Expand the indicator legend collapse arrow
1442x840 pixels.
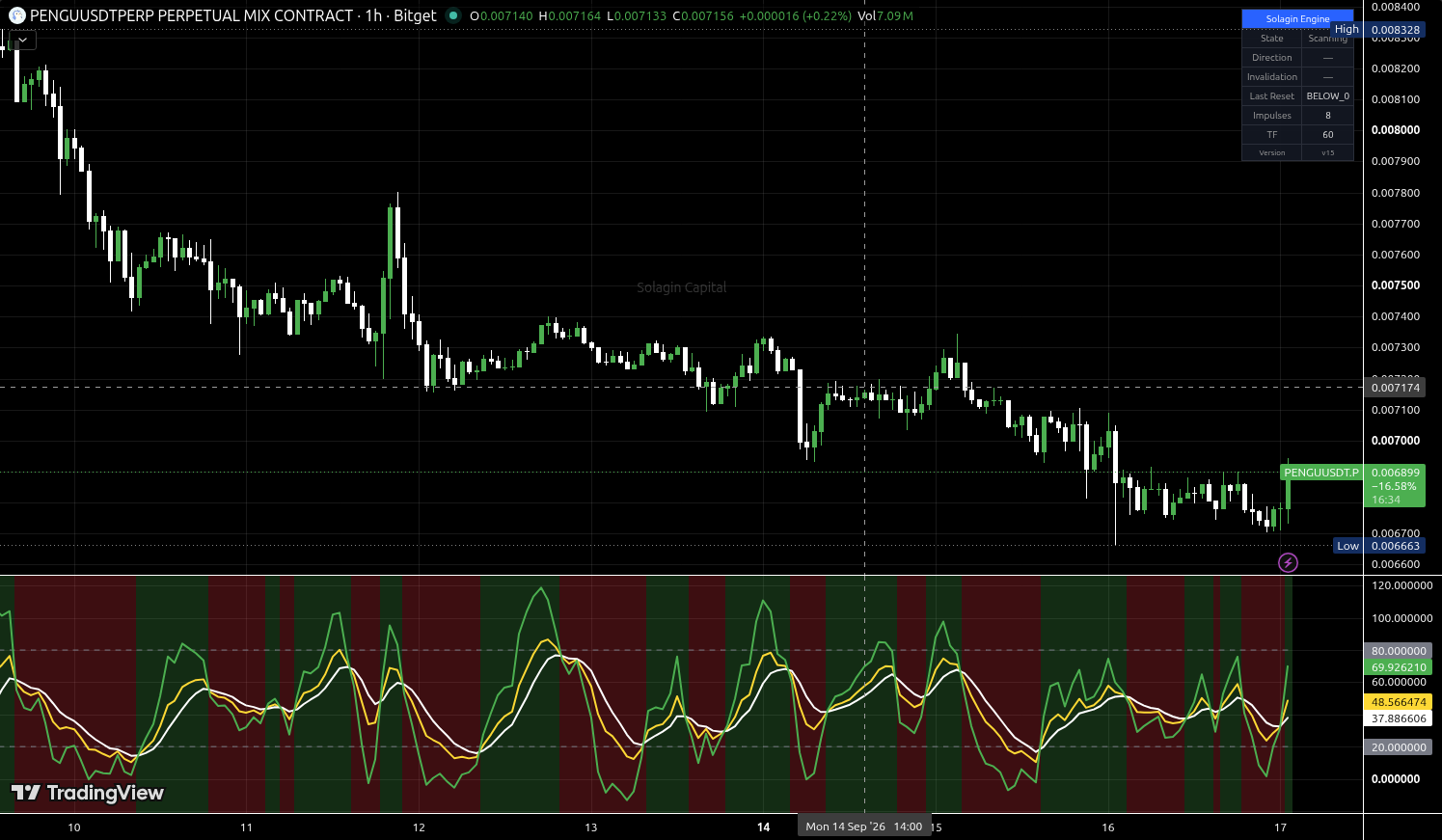click(x=22, y=41)
